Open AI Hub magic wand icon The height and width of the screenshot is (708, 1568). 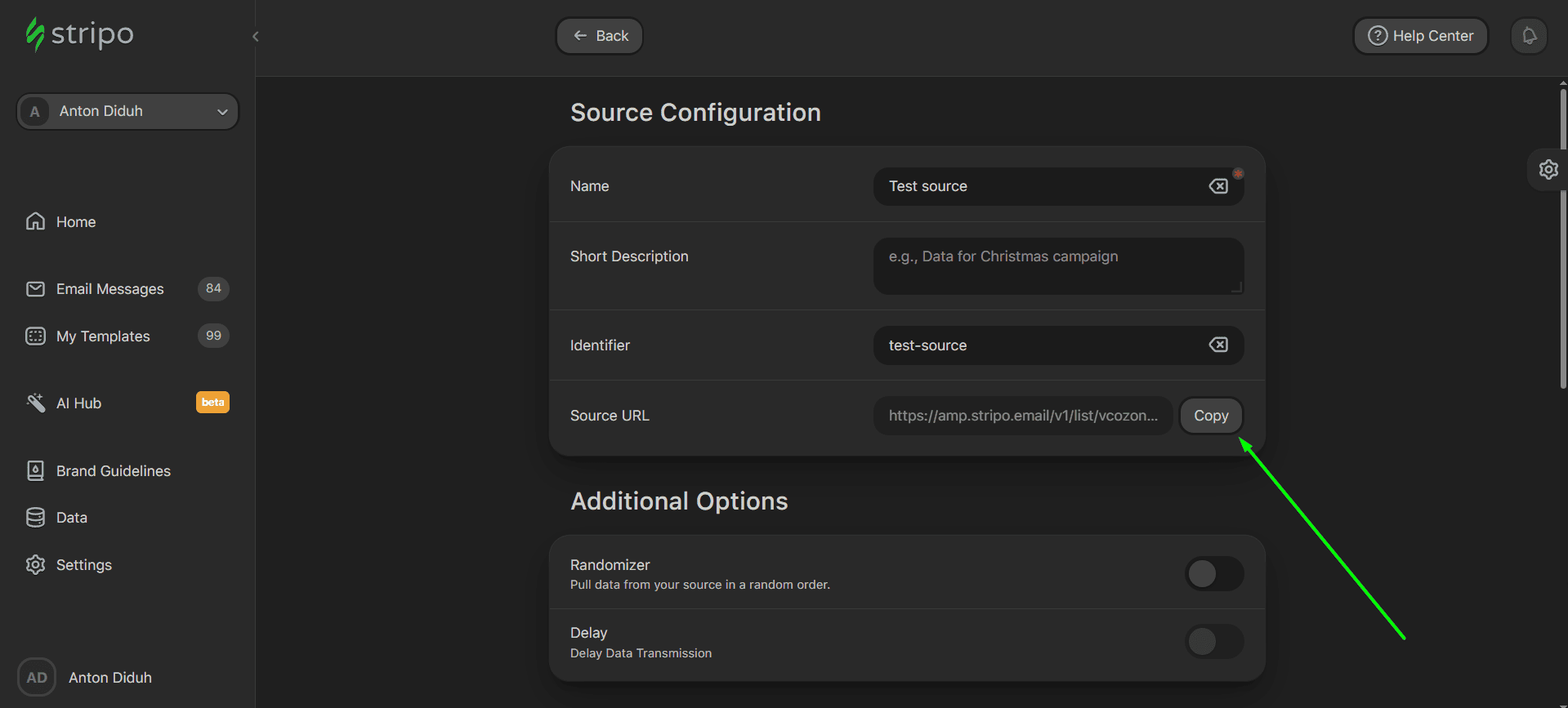coord(35,403)
